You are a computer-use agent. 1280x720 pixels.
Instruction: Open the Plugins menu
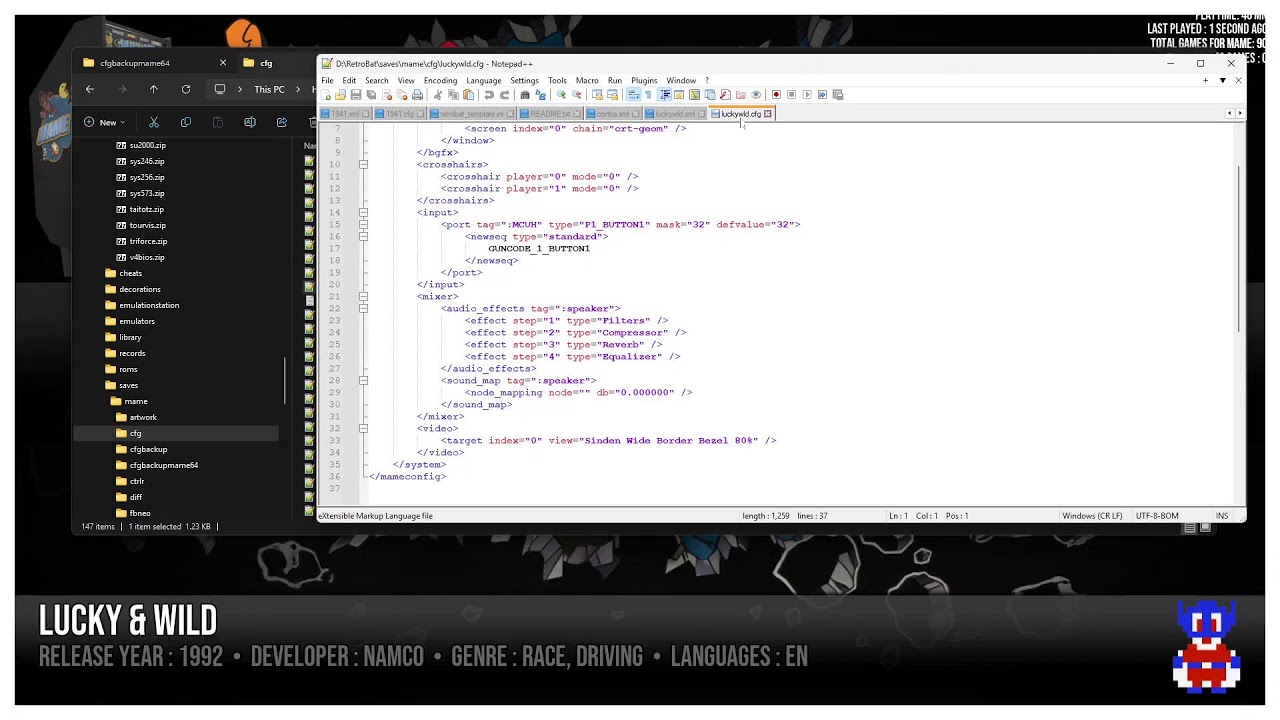[644, 81]
